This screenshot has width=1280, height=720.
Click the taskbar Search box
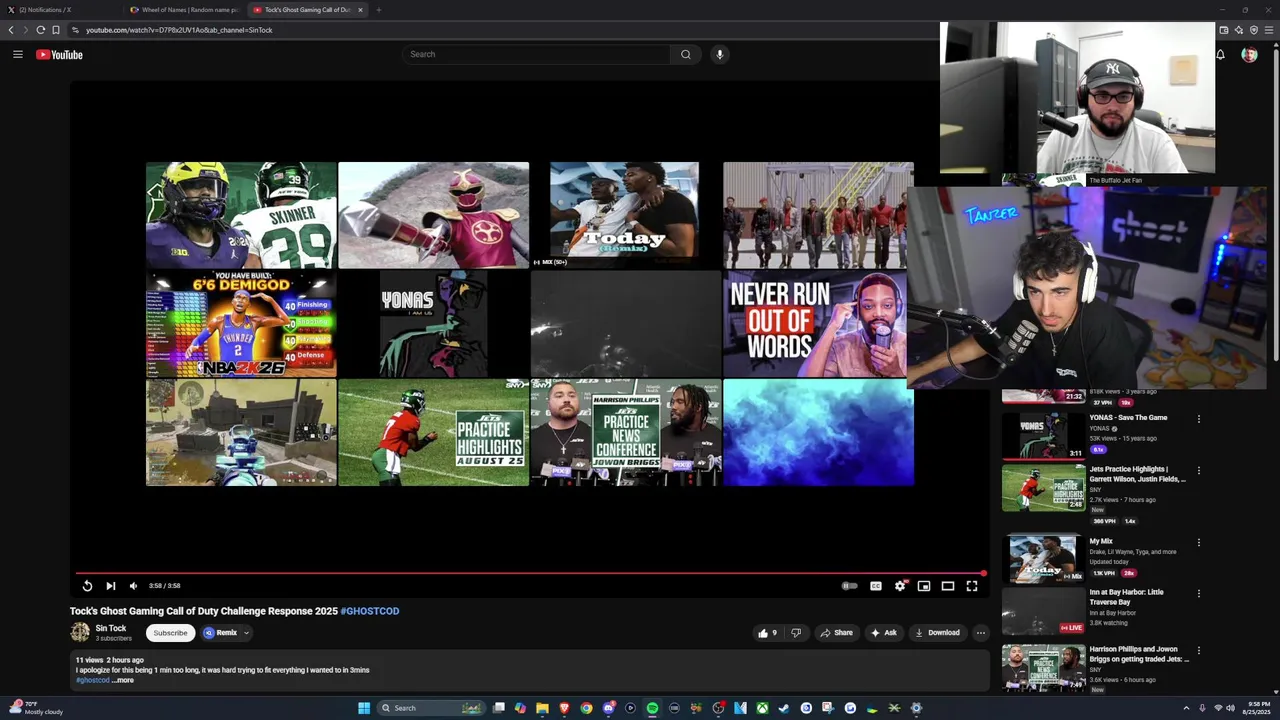430,708
